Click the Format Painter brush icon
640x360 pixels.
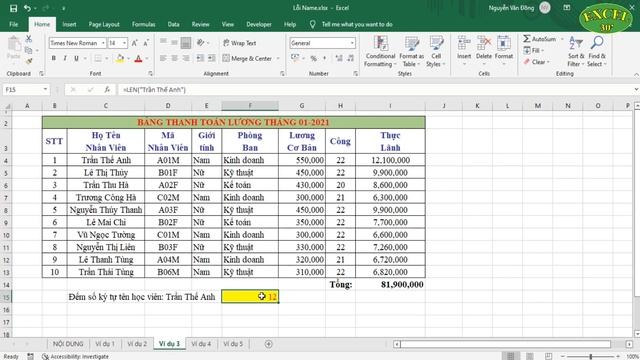point(29,61)
